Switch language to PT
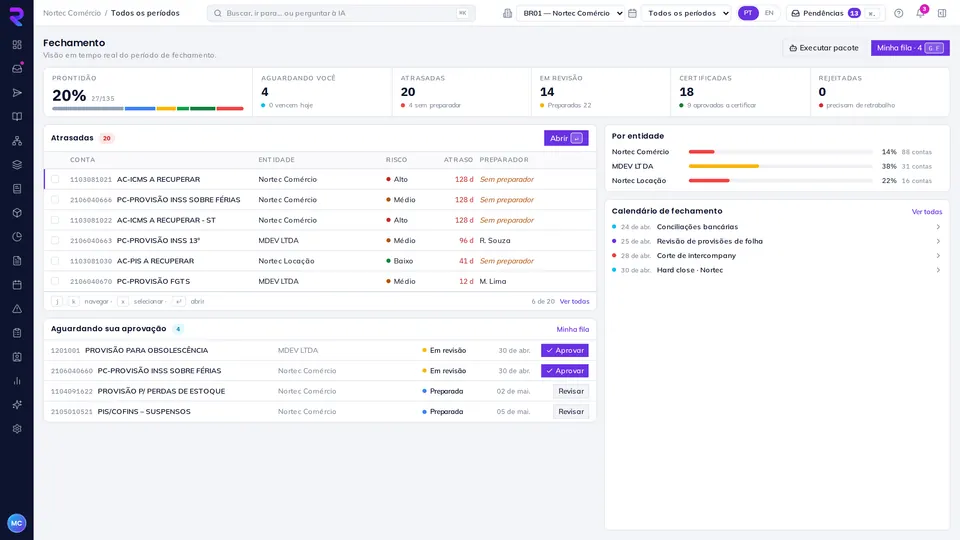 pyautogui.click(x=748, y=13)
